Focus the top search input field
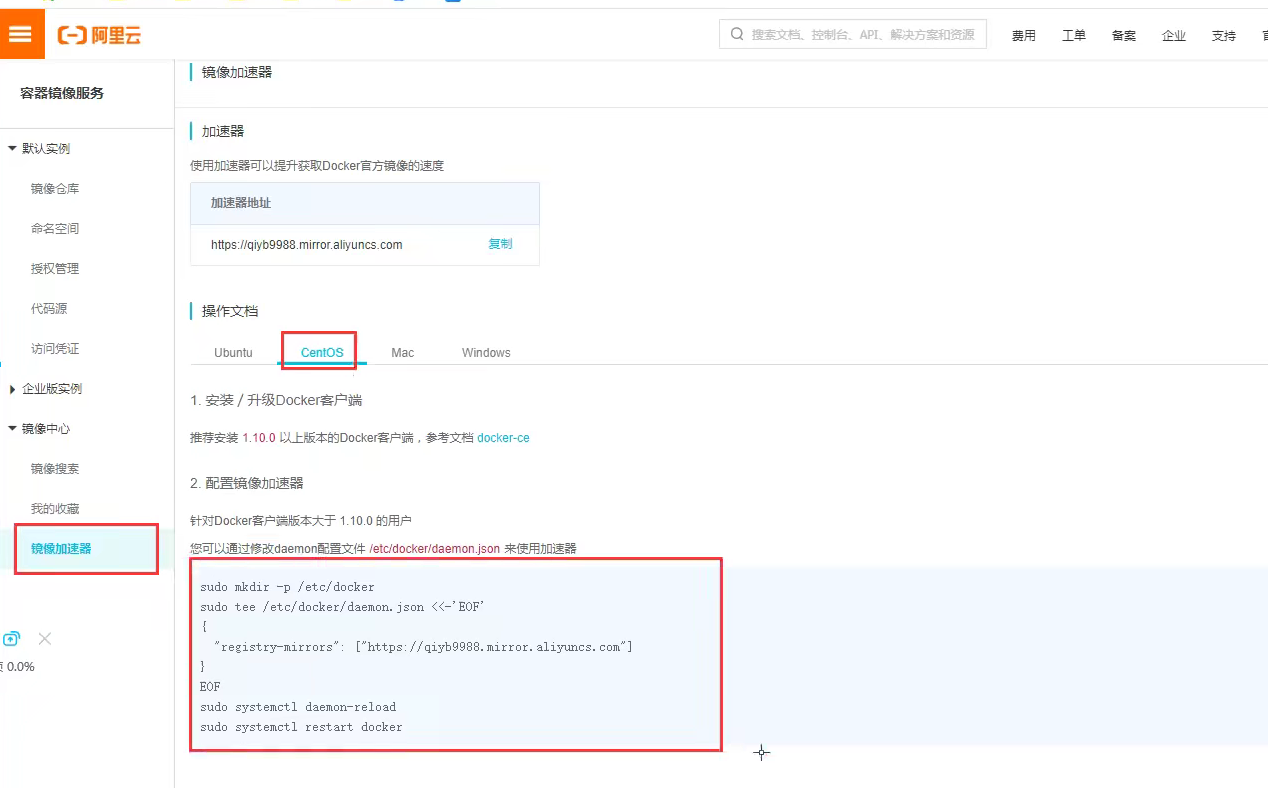 pyautogui.click(x=853, y=34)
